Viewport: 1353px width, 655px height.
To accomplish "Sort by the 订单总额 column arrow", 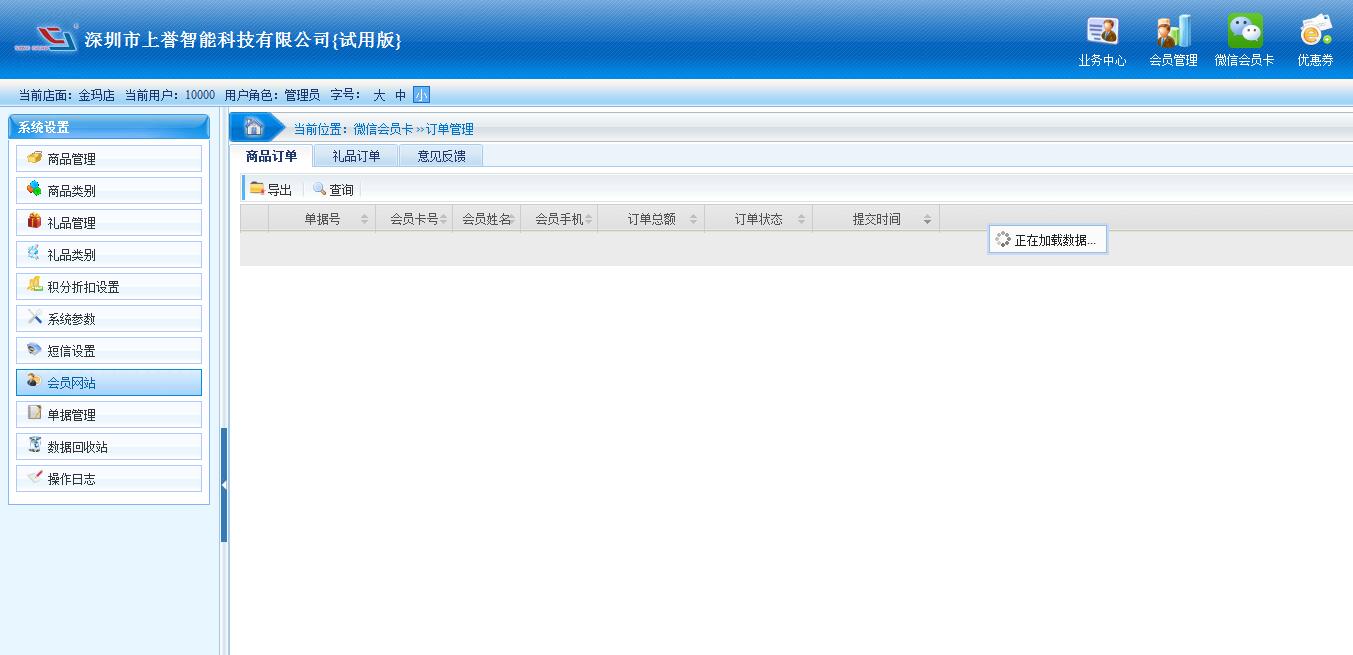I will [x=694, y=219].
